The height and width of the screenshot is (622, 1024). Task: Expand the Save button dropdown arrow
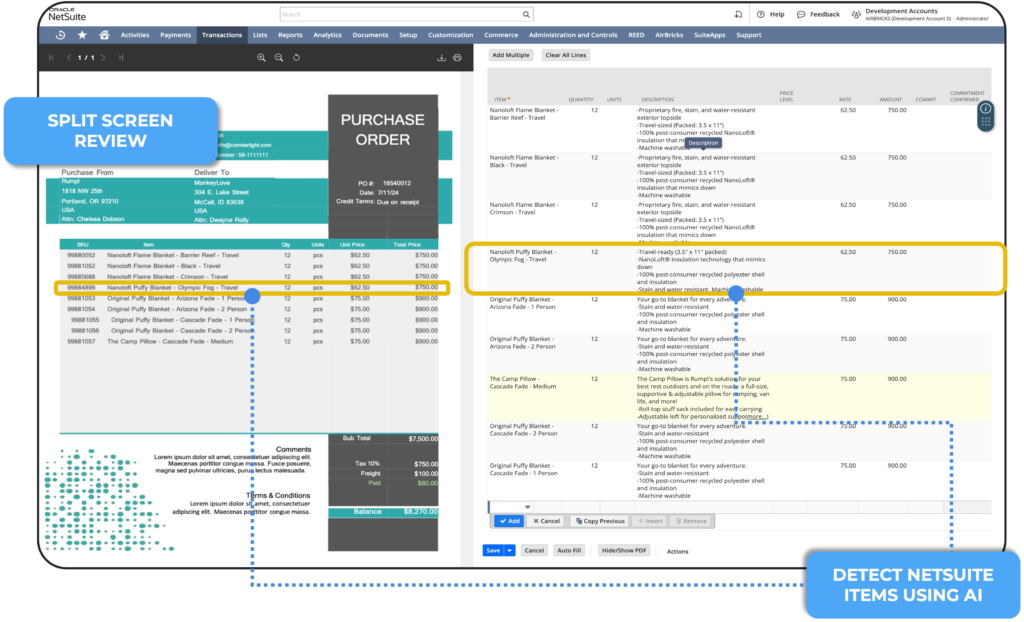[510, 551]
